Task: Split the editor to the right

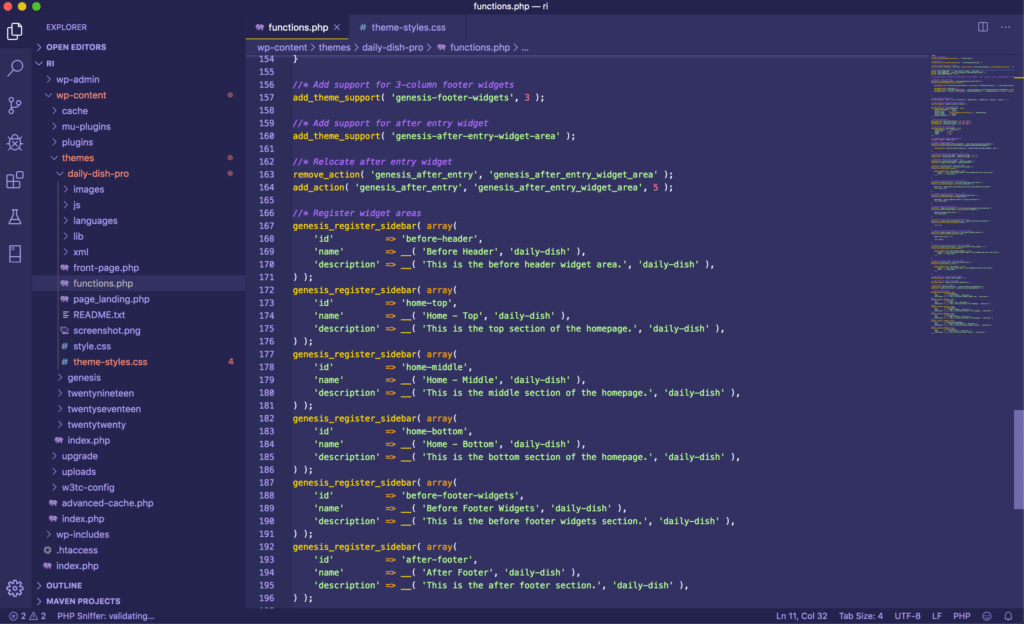Action: (982, 27)
